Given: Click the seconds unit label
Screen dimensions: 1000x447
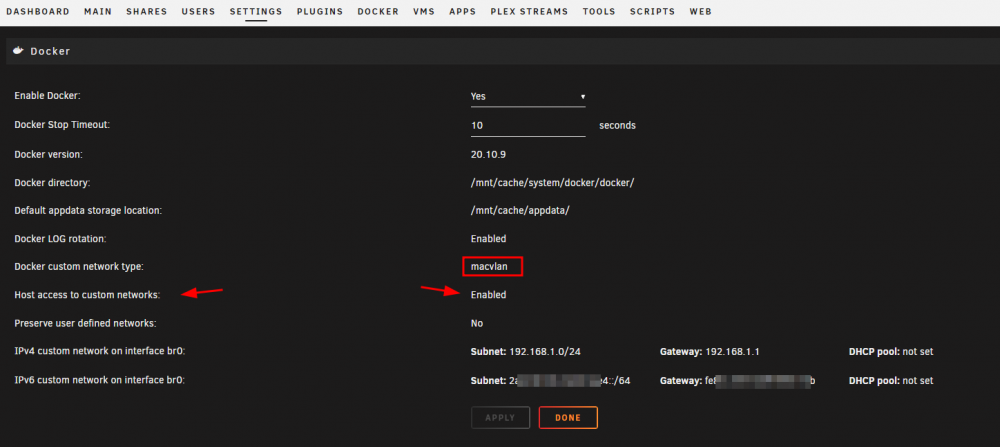Looking at the screenshot, I should tap(617, 126).
